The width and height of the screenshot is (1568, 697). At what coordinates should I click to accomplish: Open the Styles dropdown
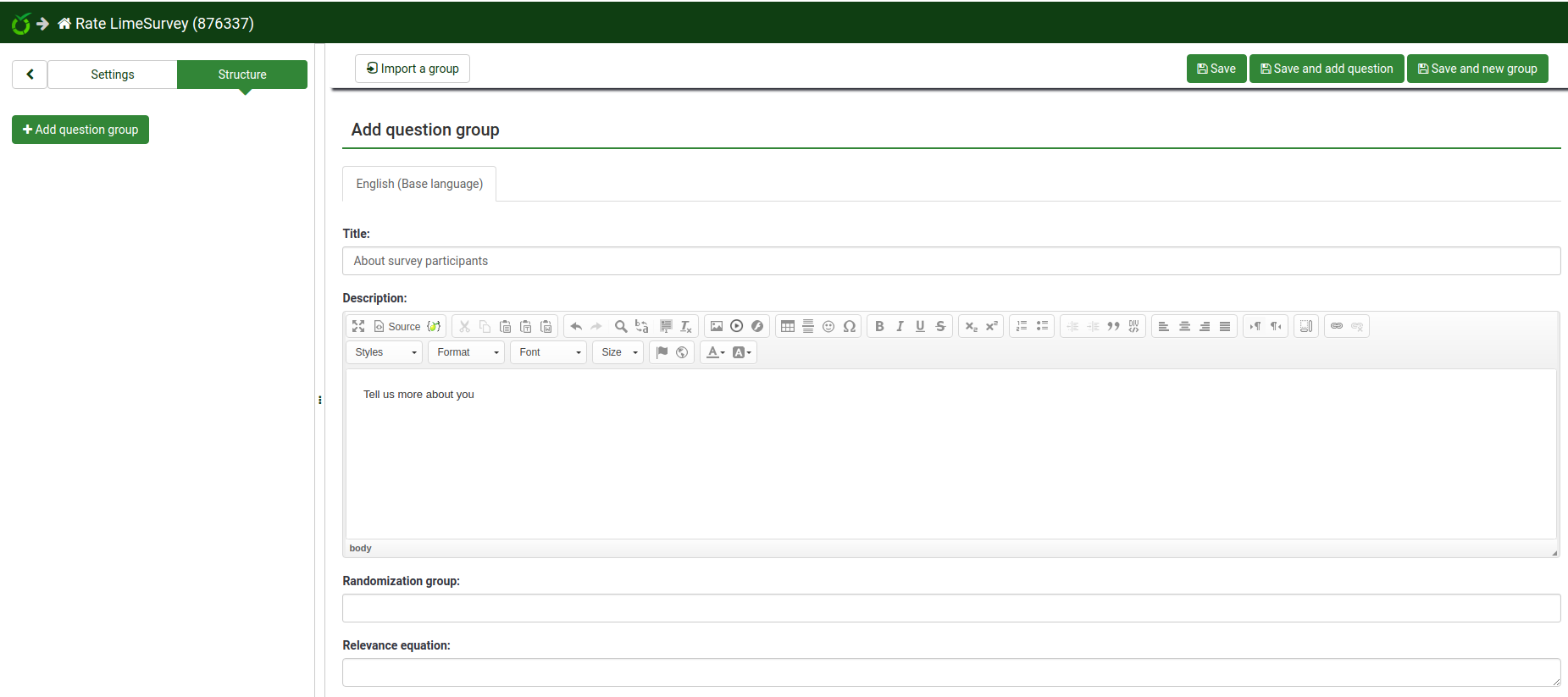point(385,352)
